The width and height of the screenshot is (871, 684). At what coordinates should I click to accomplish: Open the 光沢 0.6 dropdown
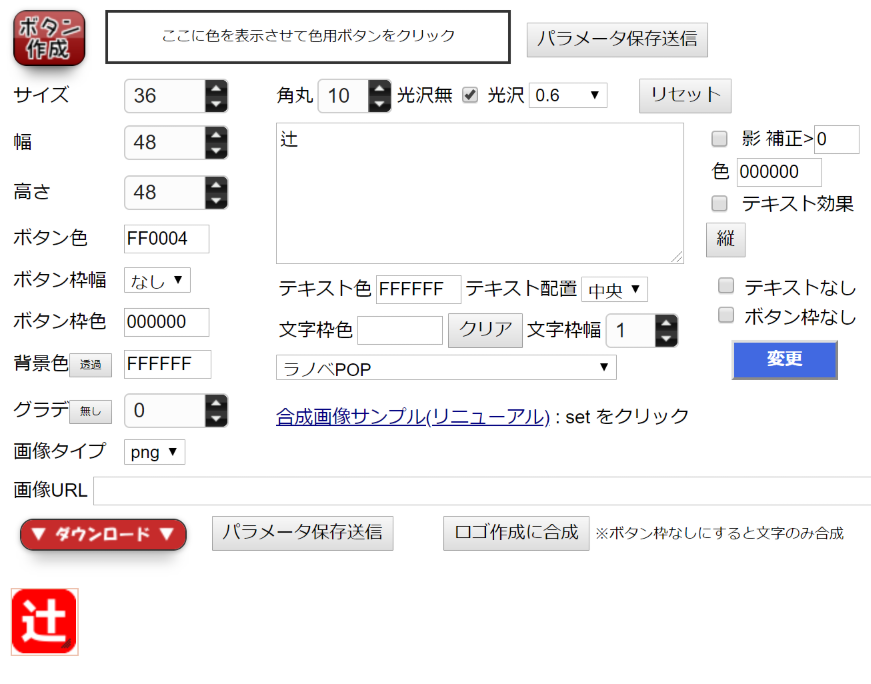coord(568,95)
